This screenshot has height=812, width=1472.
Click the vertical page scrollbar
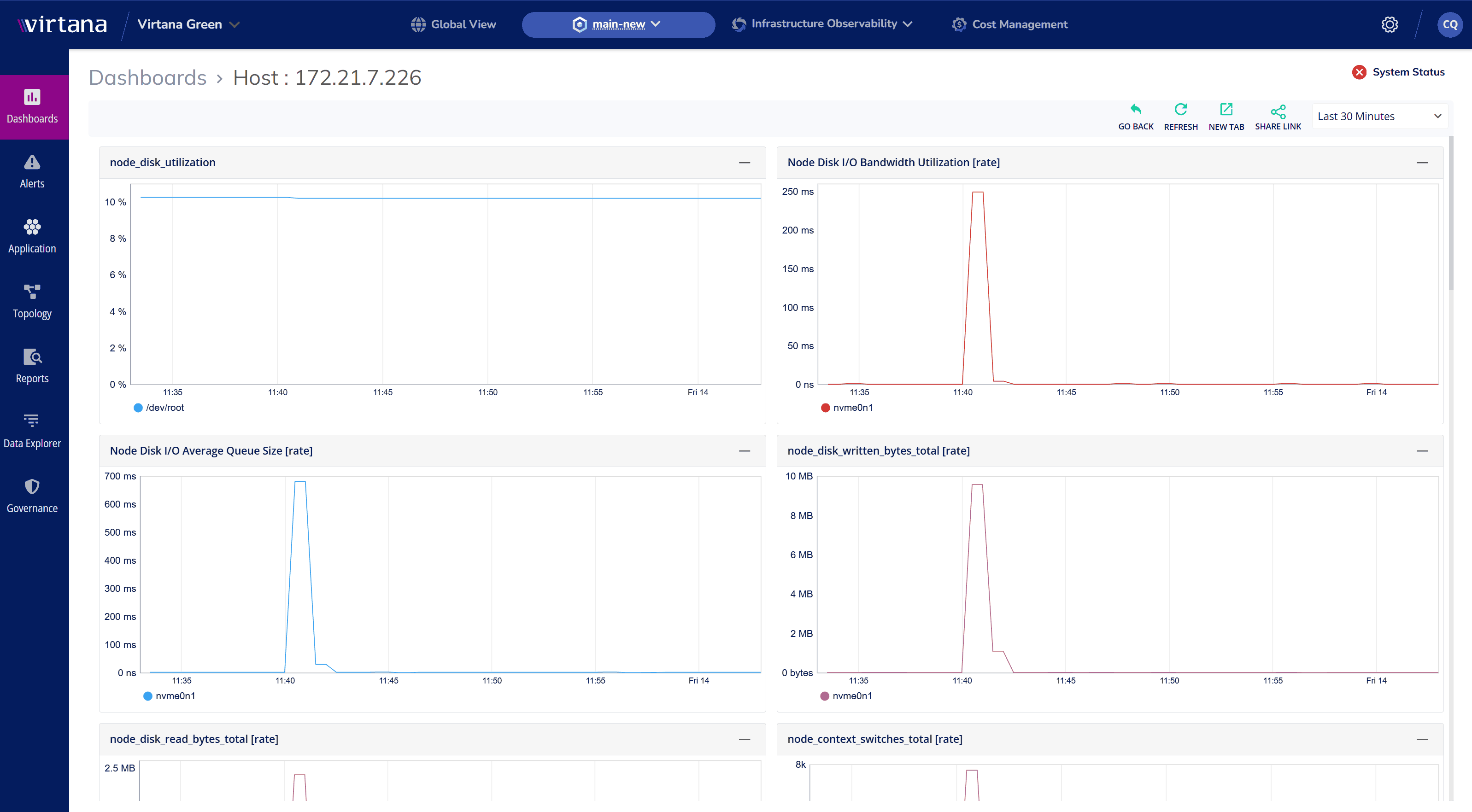tap(1451, 214)
